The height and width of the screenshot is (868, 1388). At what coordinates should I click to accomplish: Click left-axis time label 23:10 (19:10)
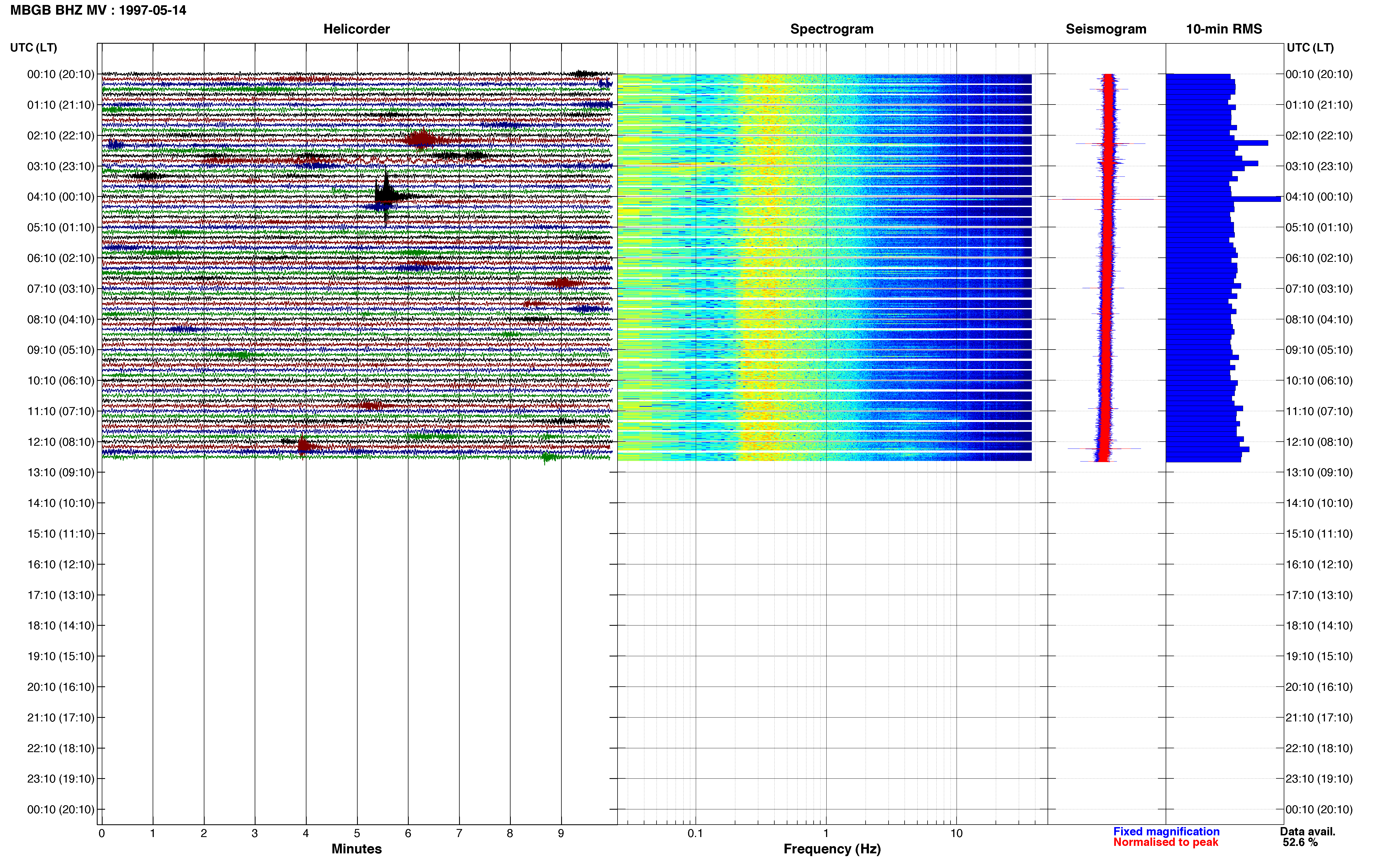[x=61, y=779]
